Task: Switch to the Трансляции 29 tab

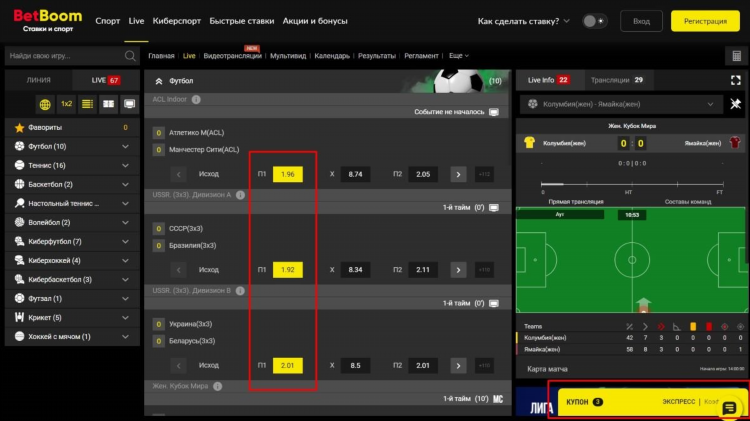Action: point(617,80)
